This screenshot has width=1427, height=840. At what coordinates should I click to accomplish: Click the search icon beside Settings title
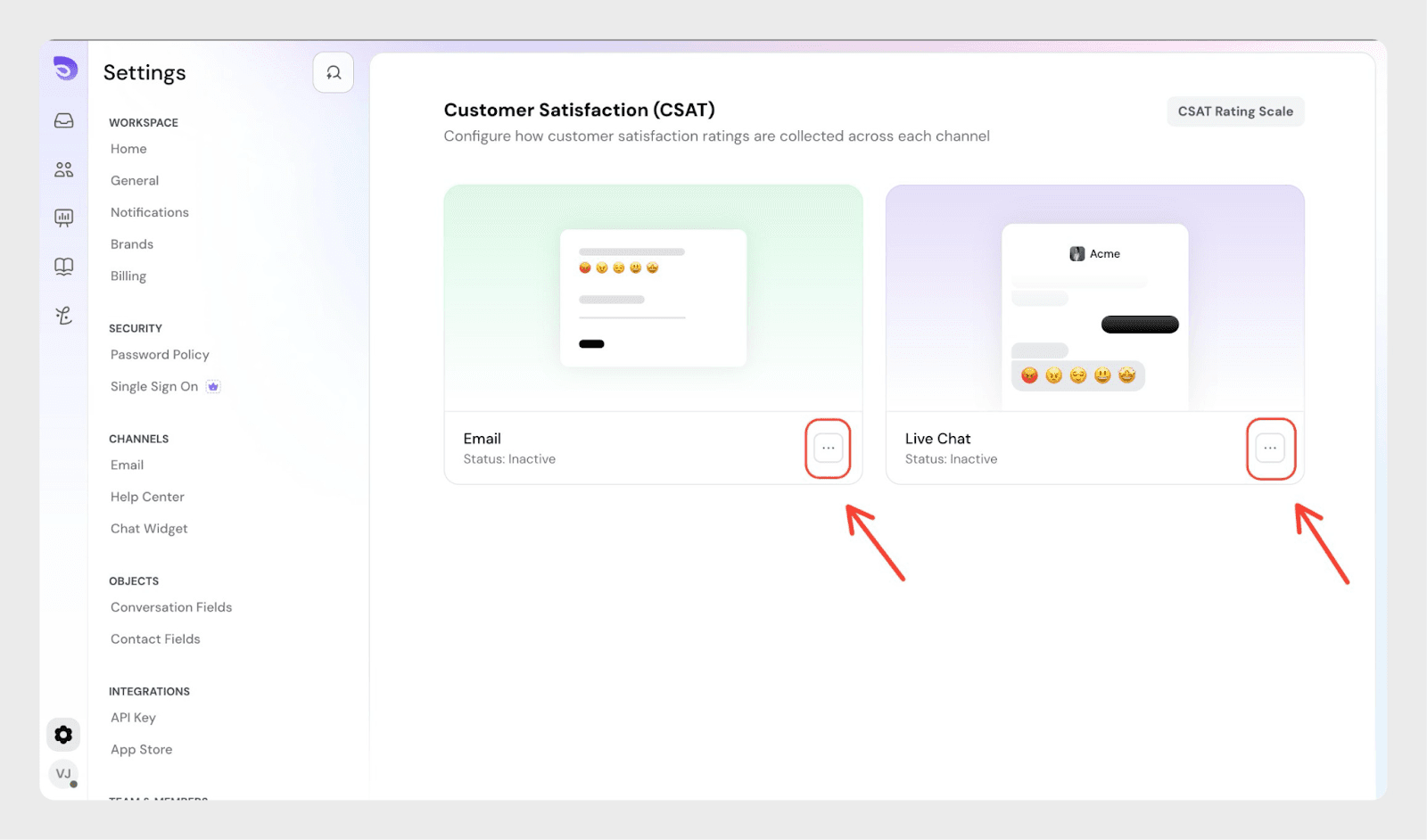pos(334,73)
